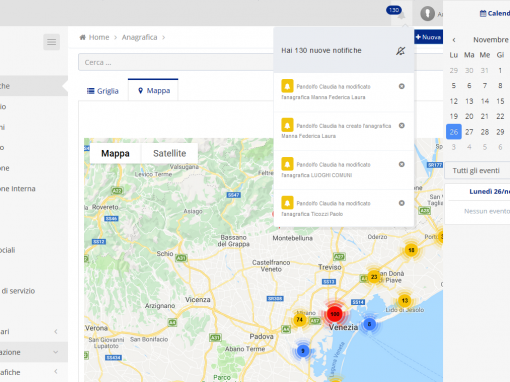Image resolution: width=510 pixels, height=382 pixels.
Task: Dismiss the 'ha creato l'anagrafica' notification
Action: point(402,126)
